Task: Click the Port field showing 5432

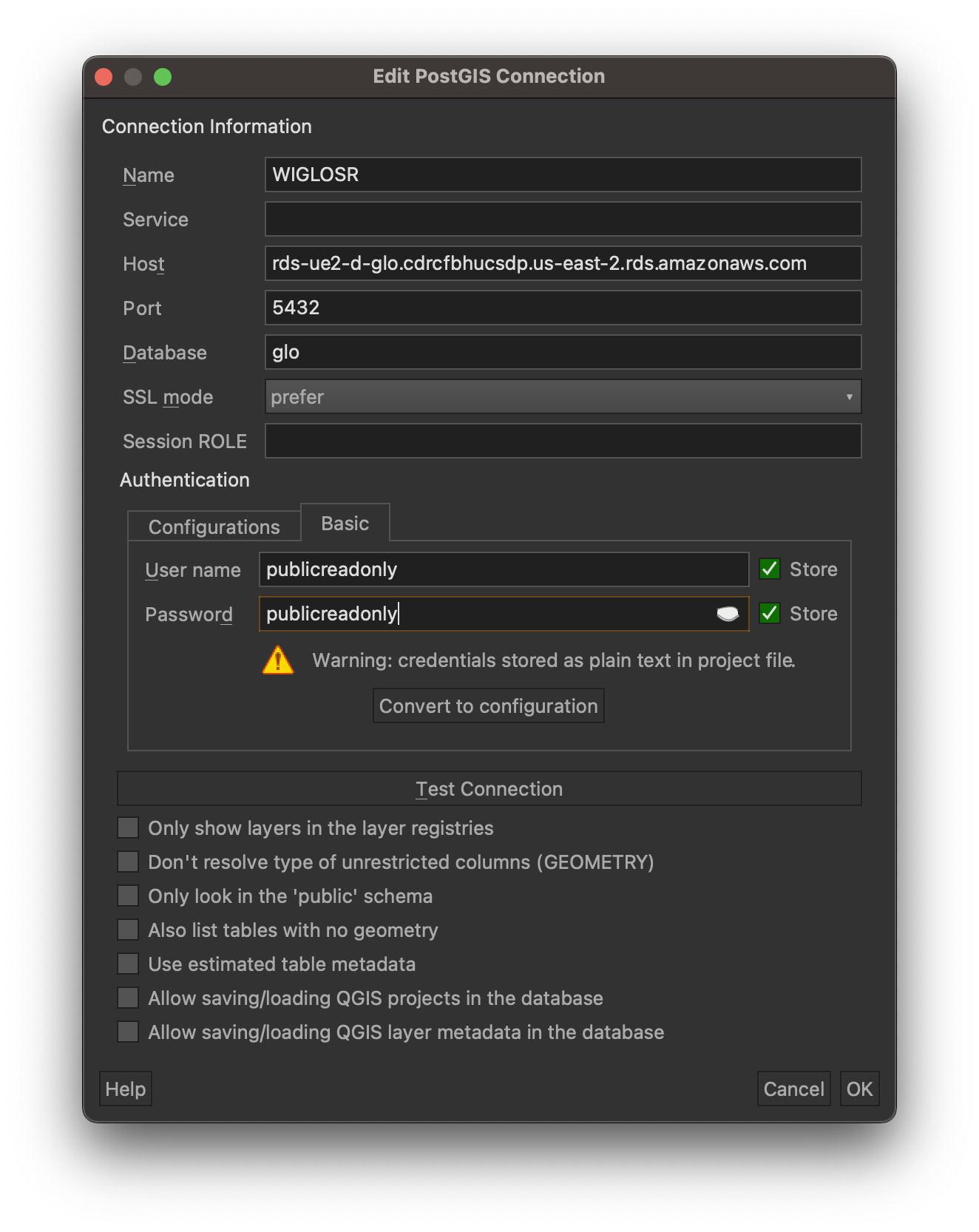Action: (563, 308)
